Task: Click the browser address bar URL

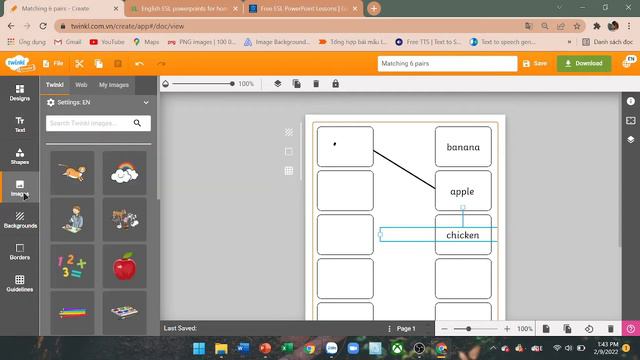Action: coord(127,26)
